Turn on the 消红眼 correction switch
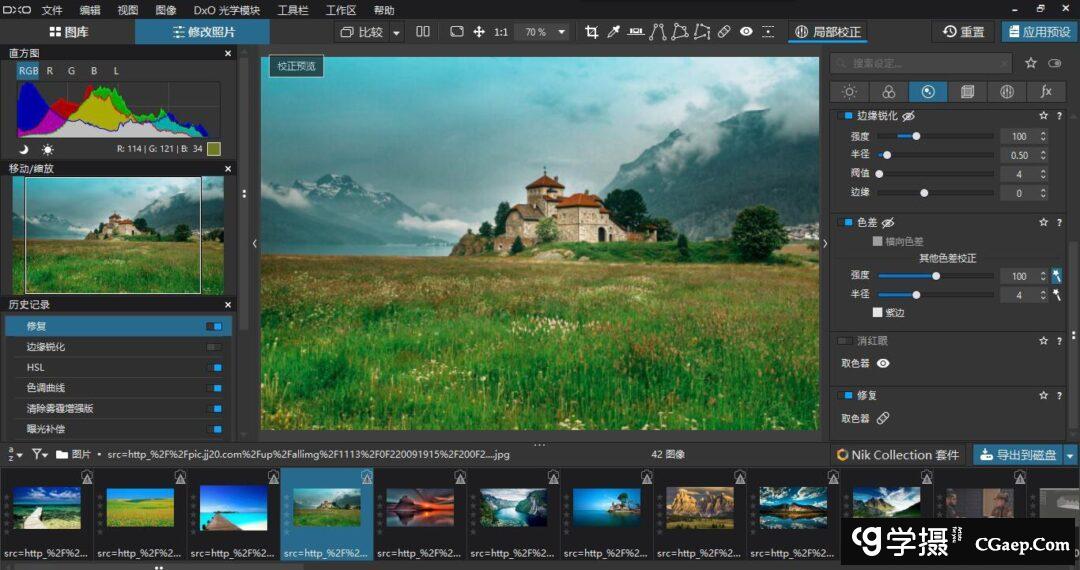1080x570 pixels. [845, 341]
